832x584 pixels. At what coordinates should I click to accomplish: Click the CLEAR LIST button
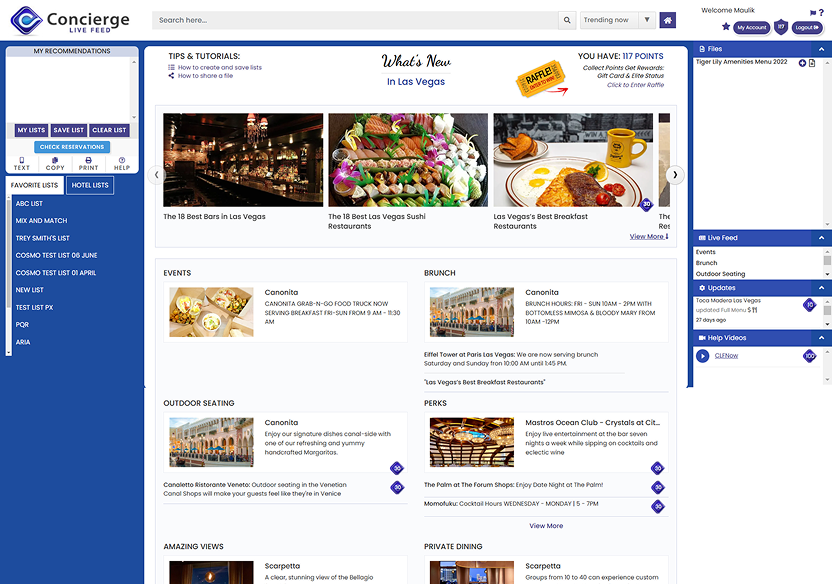109,130
